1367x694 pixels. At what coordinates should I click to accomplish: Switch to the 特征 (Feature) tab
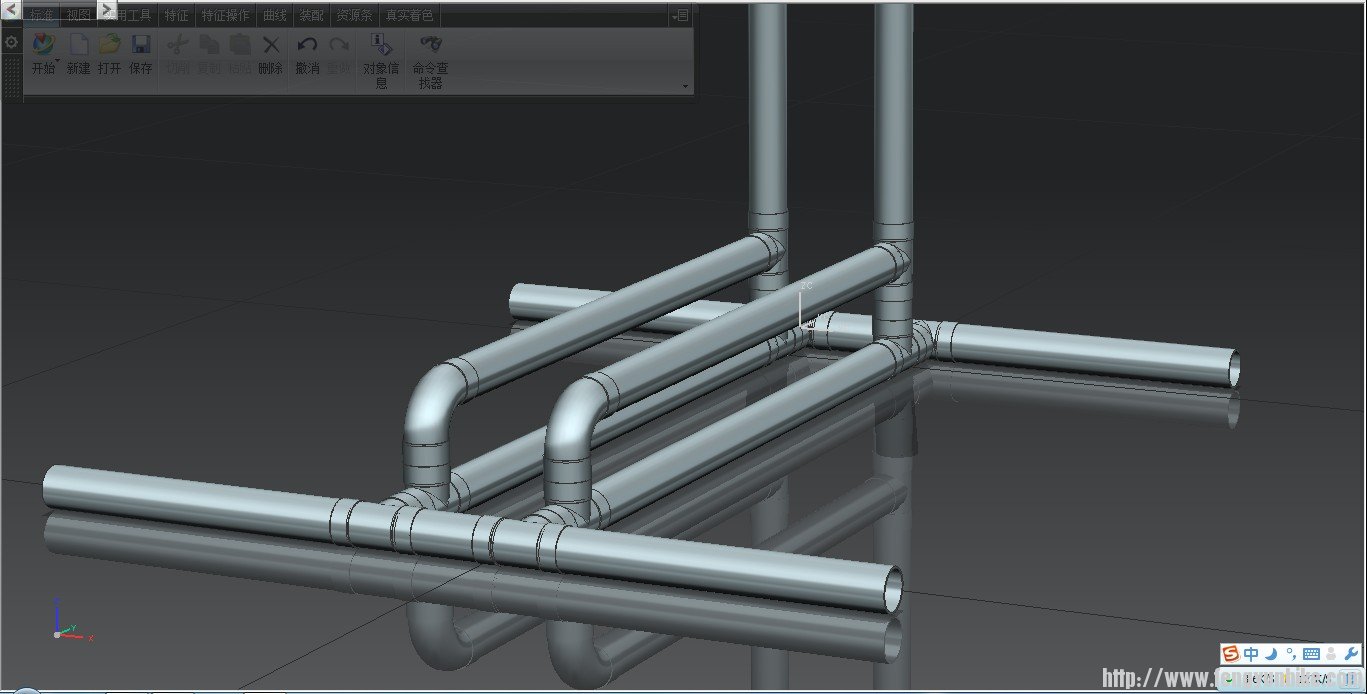pos(176,16)
